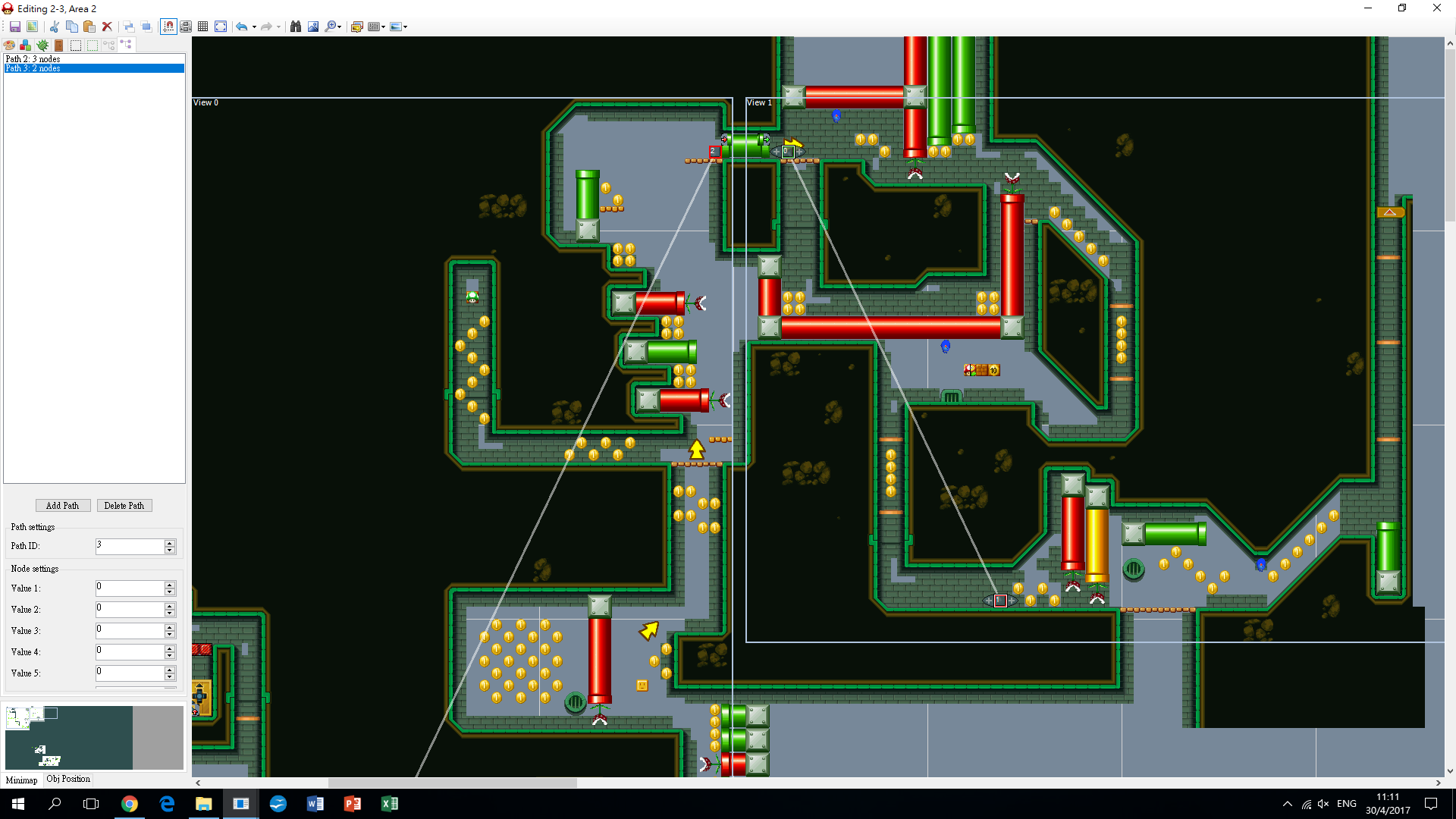Switch to the green dashed zones tab
Image resolution: width=1456 pixels, height=819 pixels.
93,45
